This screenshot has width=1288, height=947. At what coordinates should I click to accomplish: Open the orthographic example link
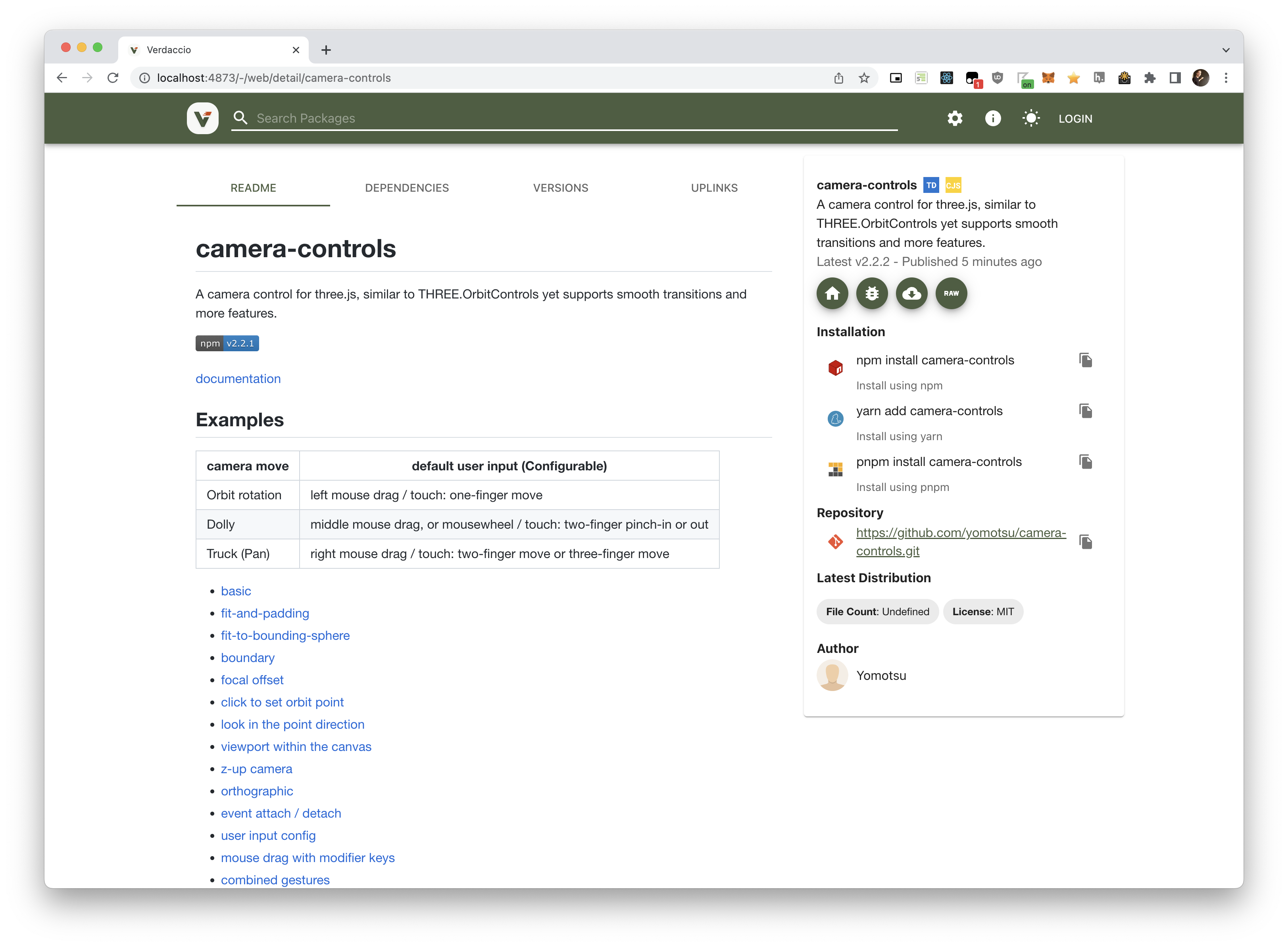tap(257, 791)
